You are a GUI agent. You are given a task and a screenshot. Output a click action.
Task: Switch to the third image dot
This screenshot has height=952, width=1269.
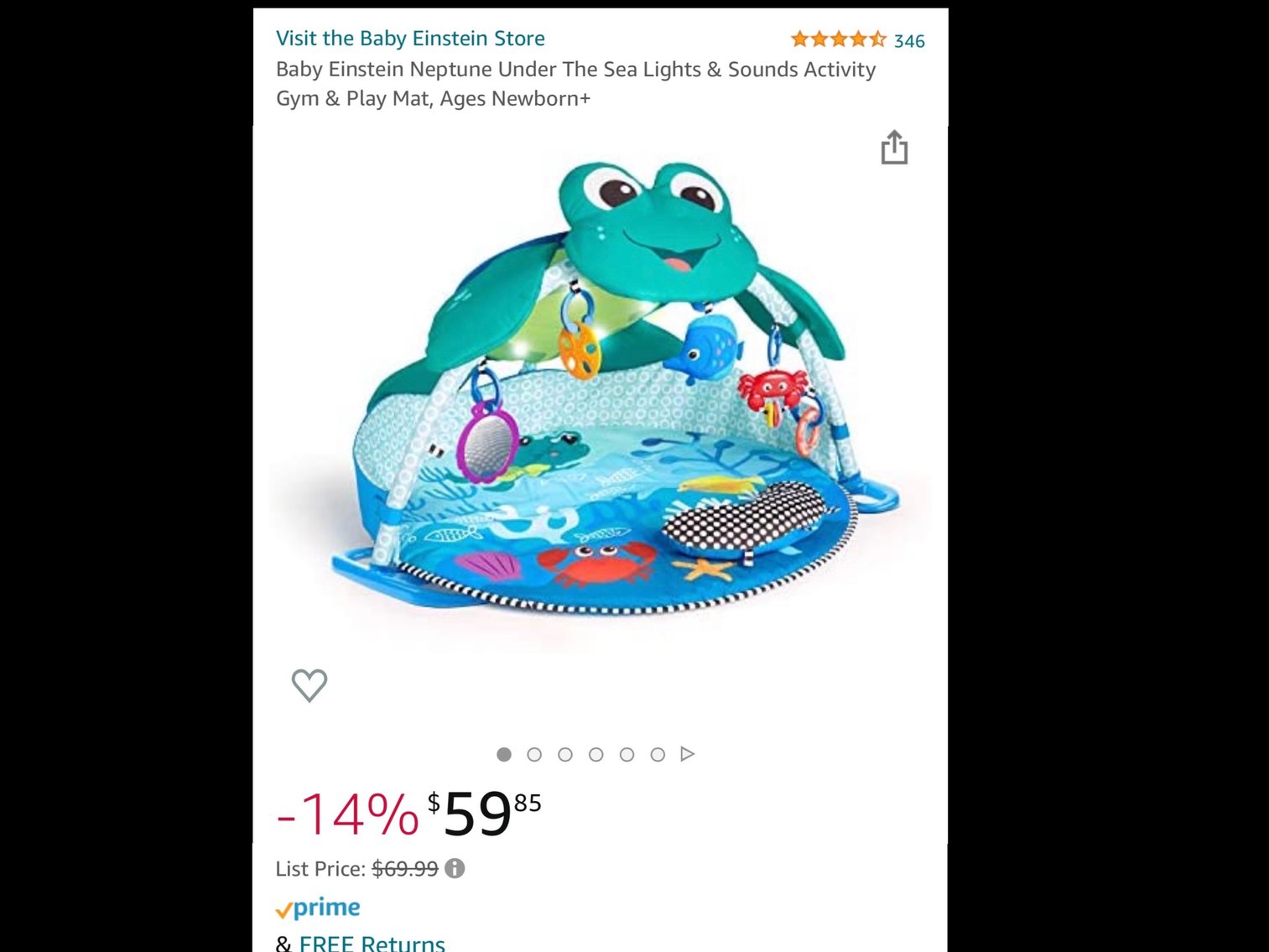[x=566, y=754]
